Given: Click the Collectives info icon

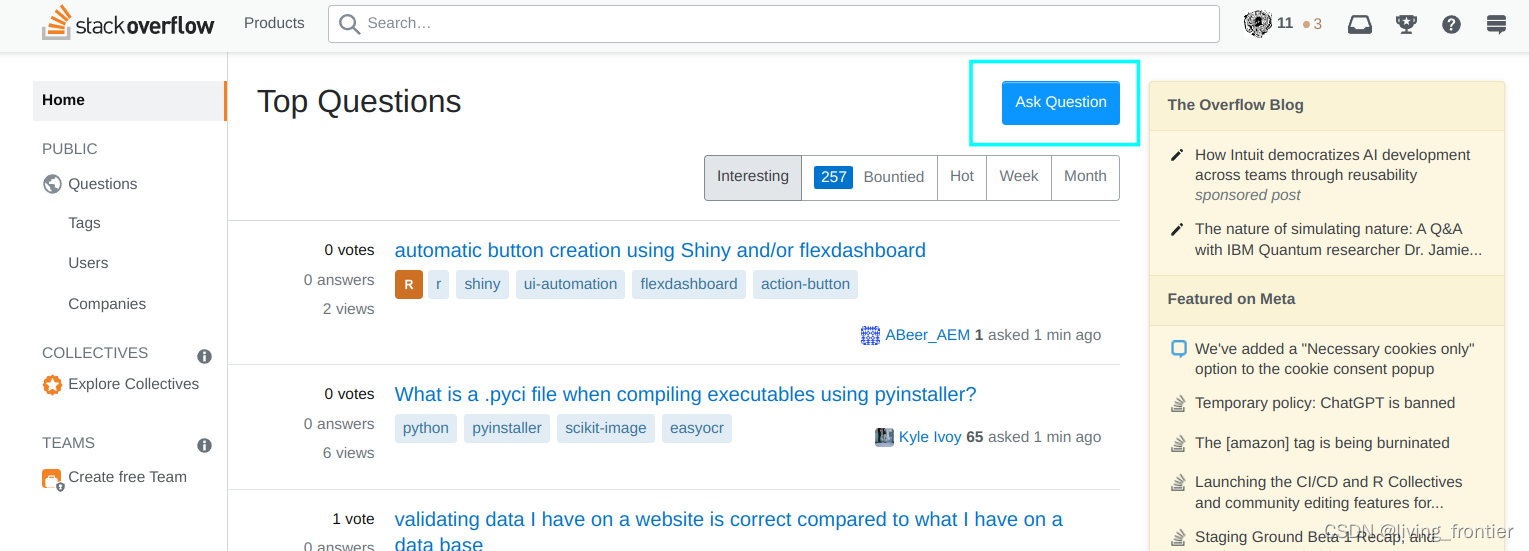Looking at the screenshot, I should click(x=204, y=356).
